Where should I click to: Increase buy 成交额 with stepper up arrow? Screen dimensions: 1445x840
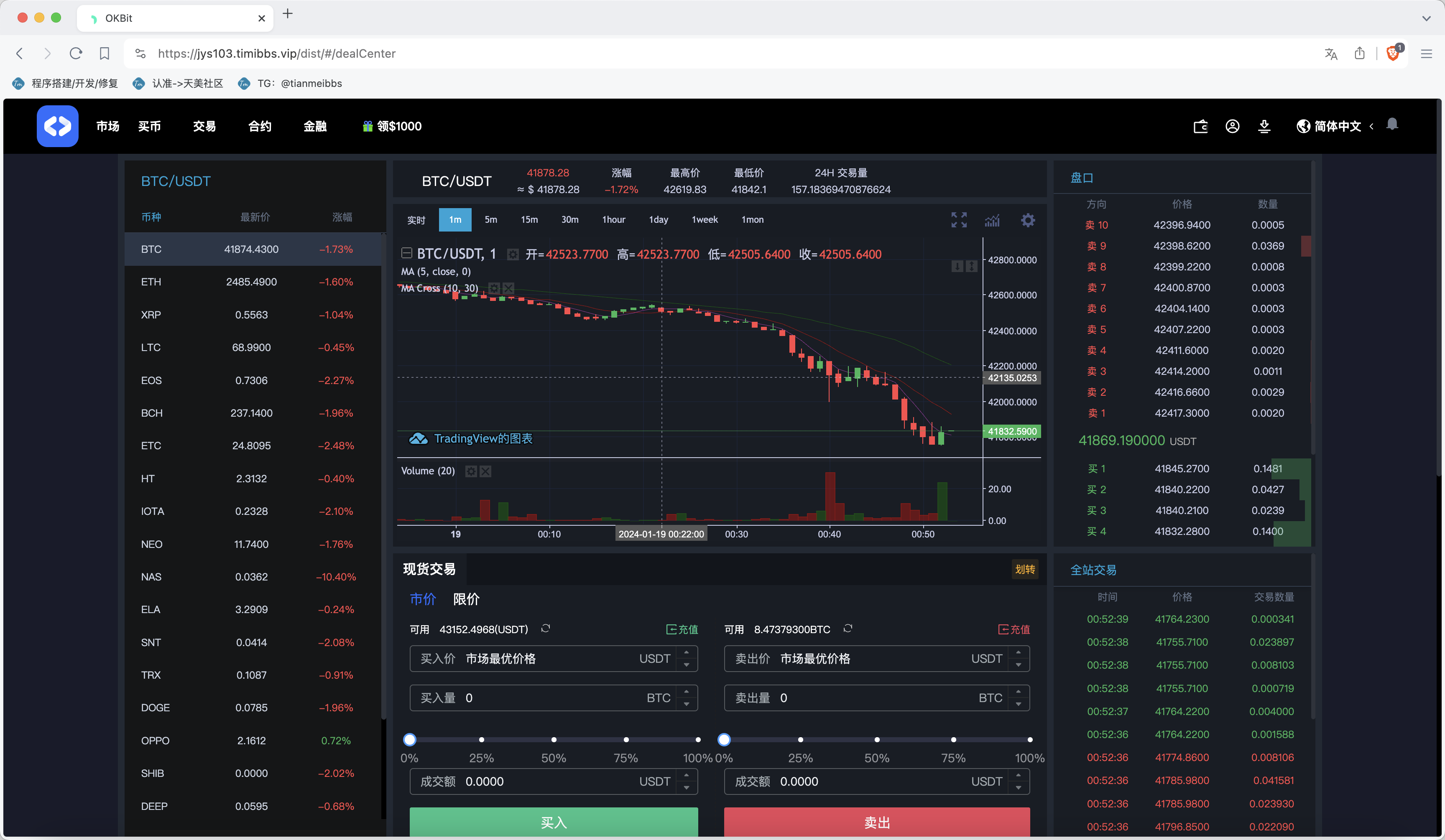coord(687,775)
